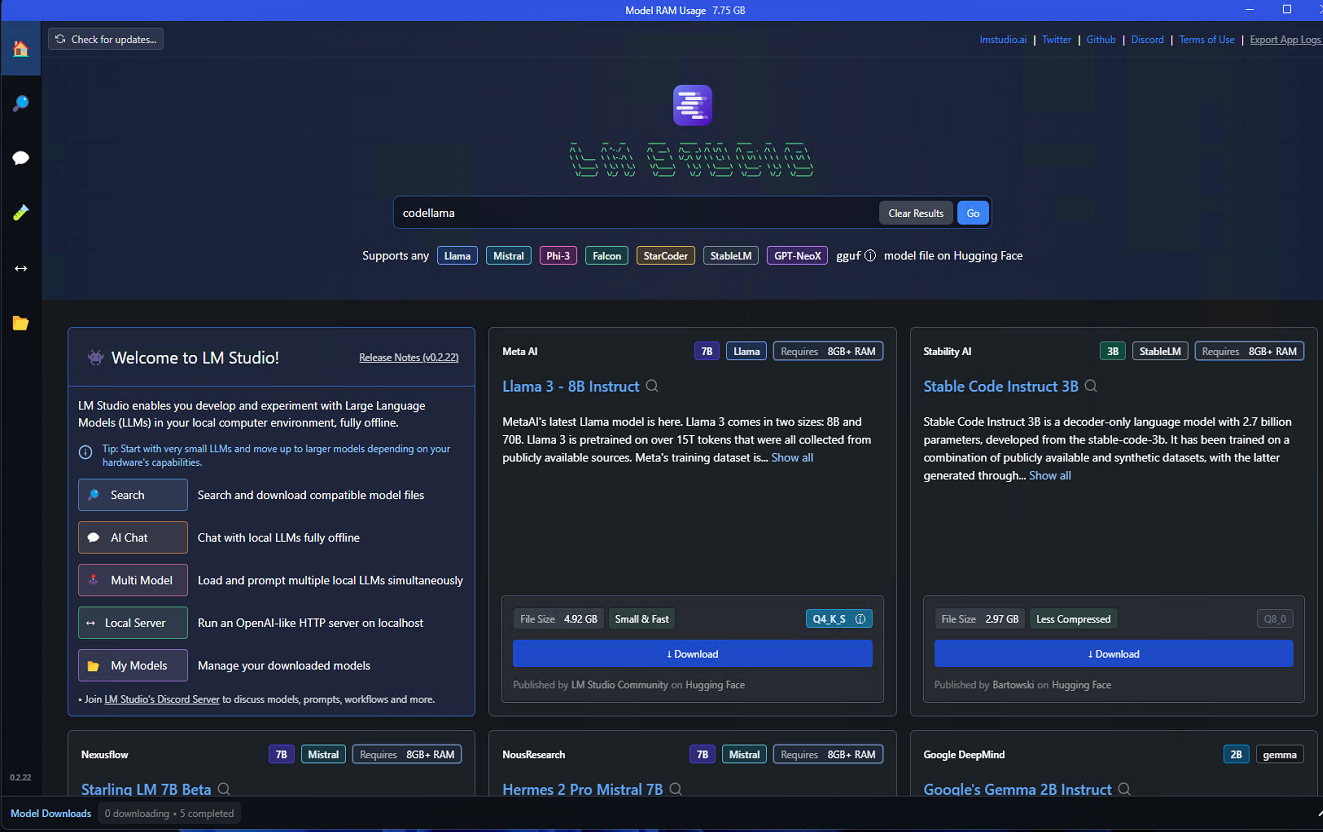This screenshot has height=832, width=1323.
Task: Click the Go search button
Action: tap(973, 213)
